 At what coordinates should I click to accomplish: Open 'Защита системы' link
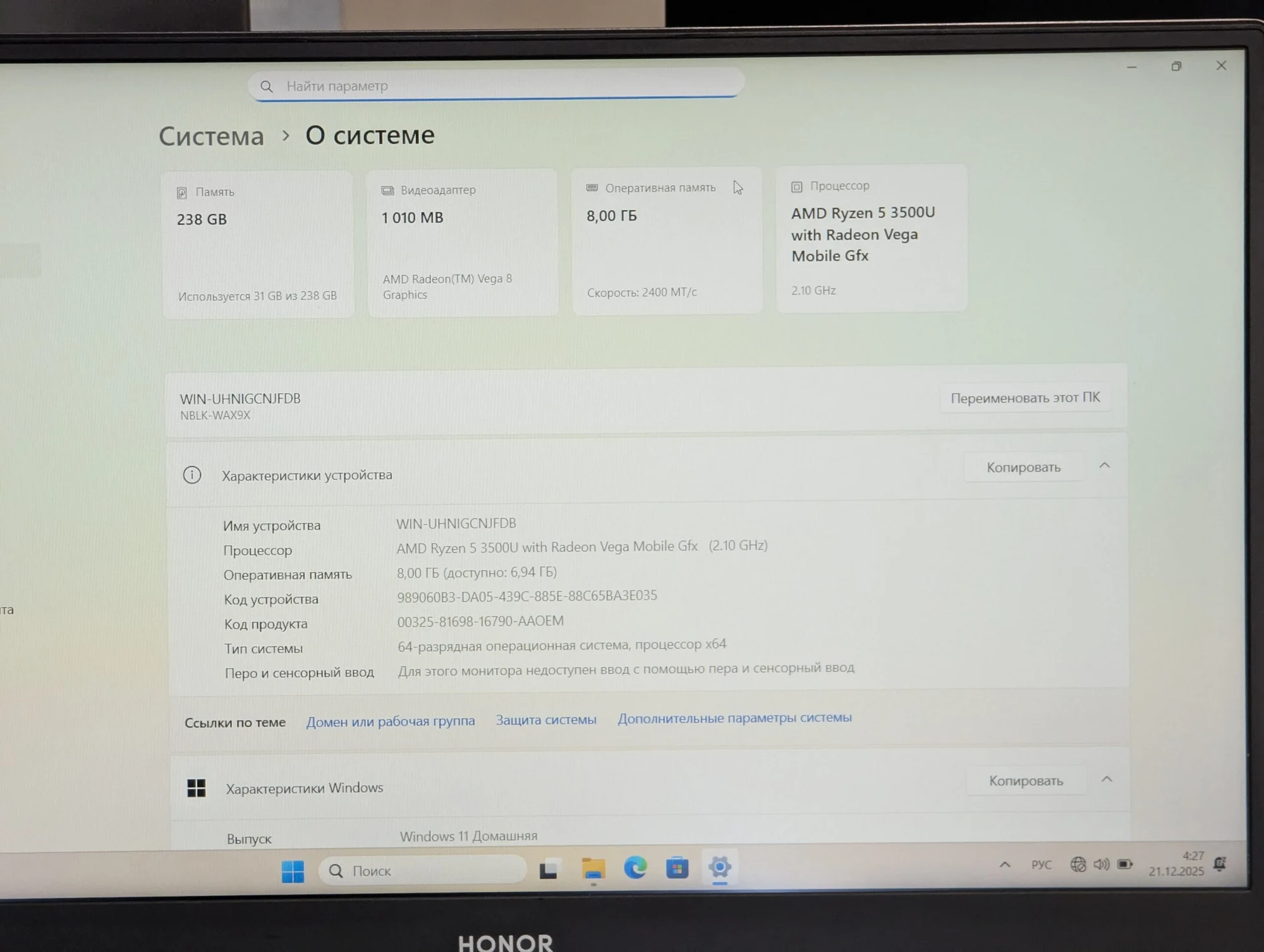pyautogui.click(x=546, y=719)
